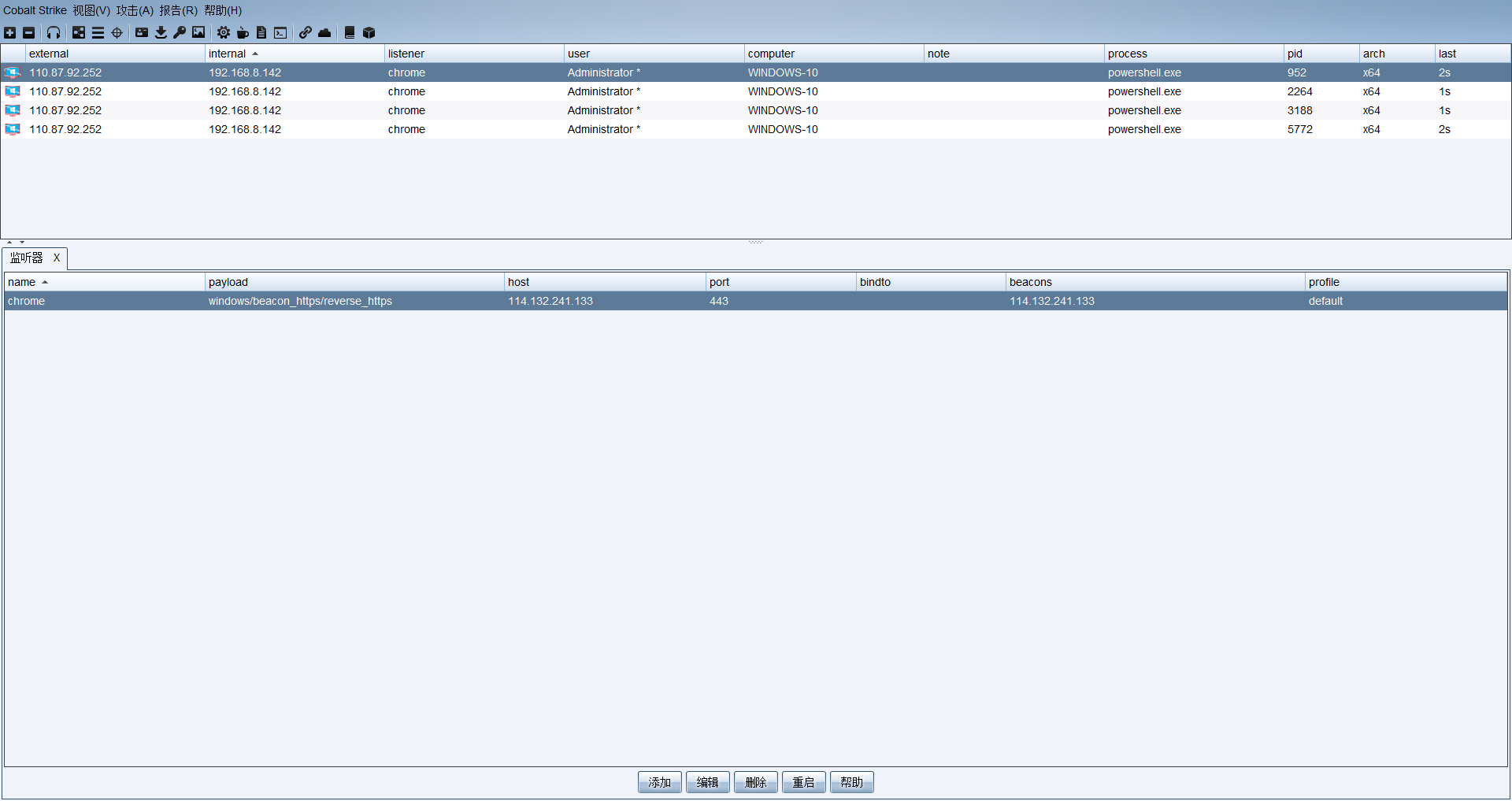Sort listeners by host column header
This screenshot has width=1512, height=801.
point(605,282)
